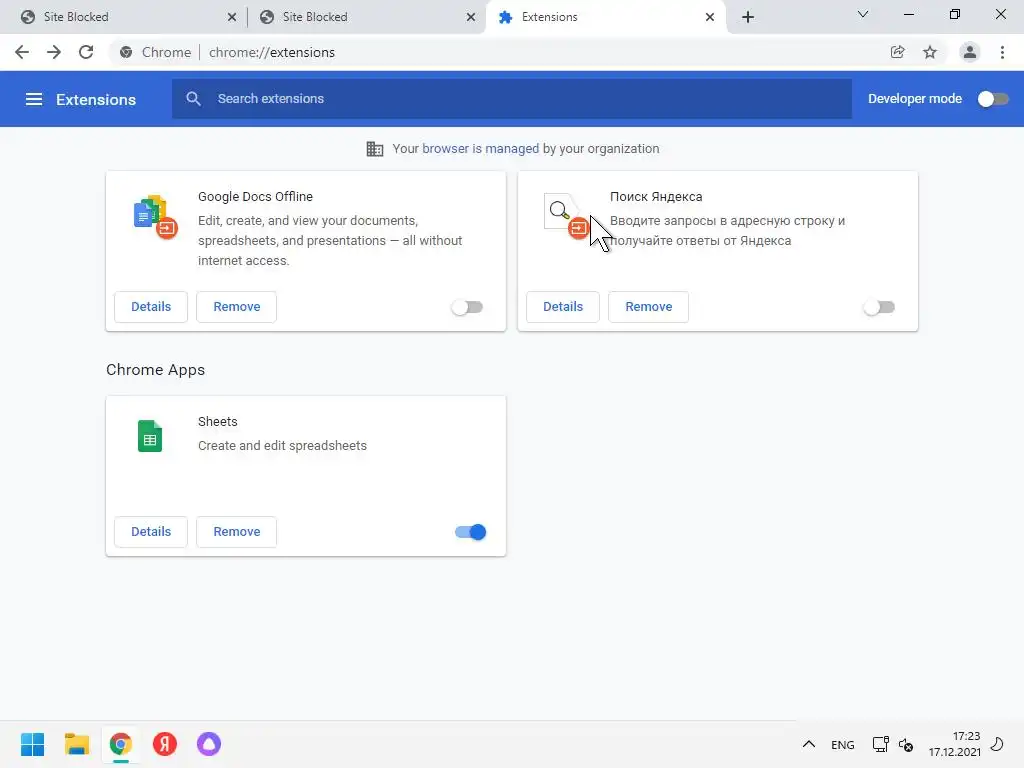The height and width of the screenshot is (768, 1024).
Task: Open File Explorer from the taskbar
Action: pyautogui.click(x=77, y=744)
